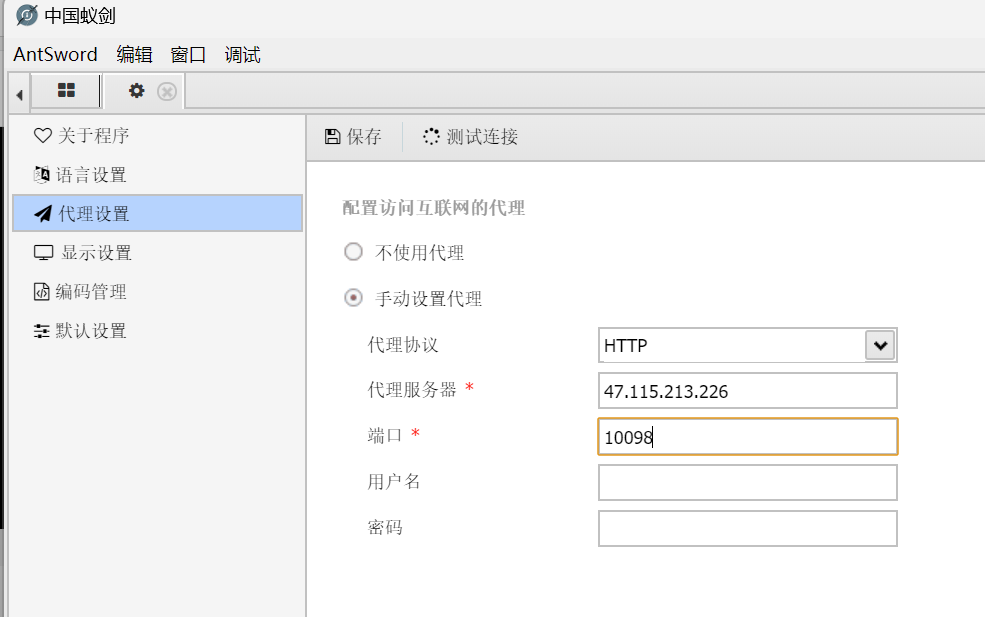The height and width of the screenshot is (617, 985).
Task: Open the 窗口 menu
Action: coord(188,55)
